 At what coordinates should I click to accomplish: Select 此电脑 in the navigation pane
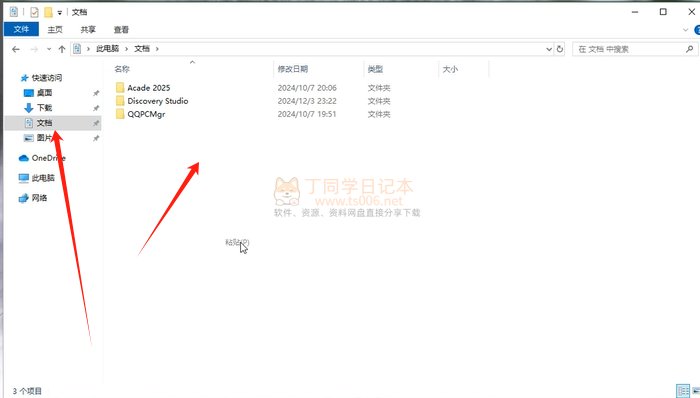pos(43,178)
